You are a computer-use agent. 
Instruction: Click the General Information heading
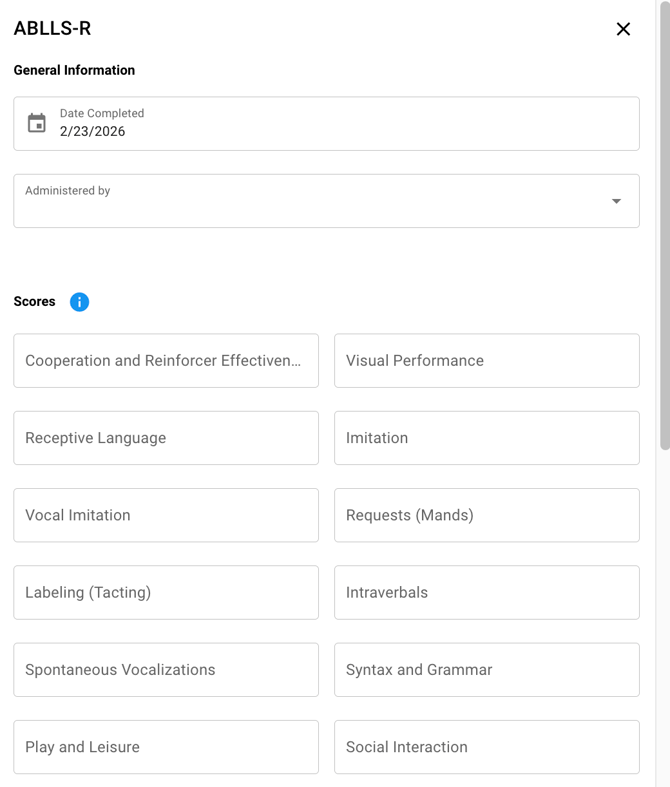[x=74, y=70]
